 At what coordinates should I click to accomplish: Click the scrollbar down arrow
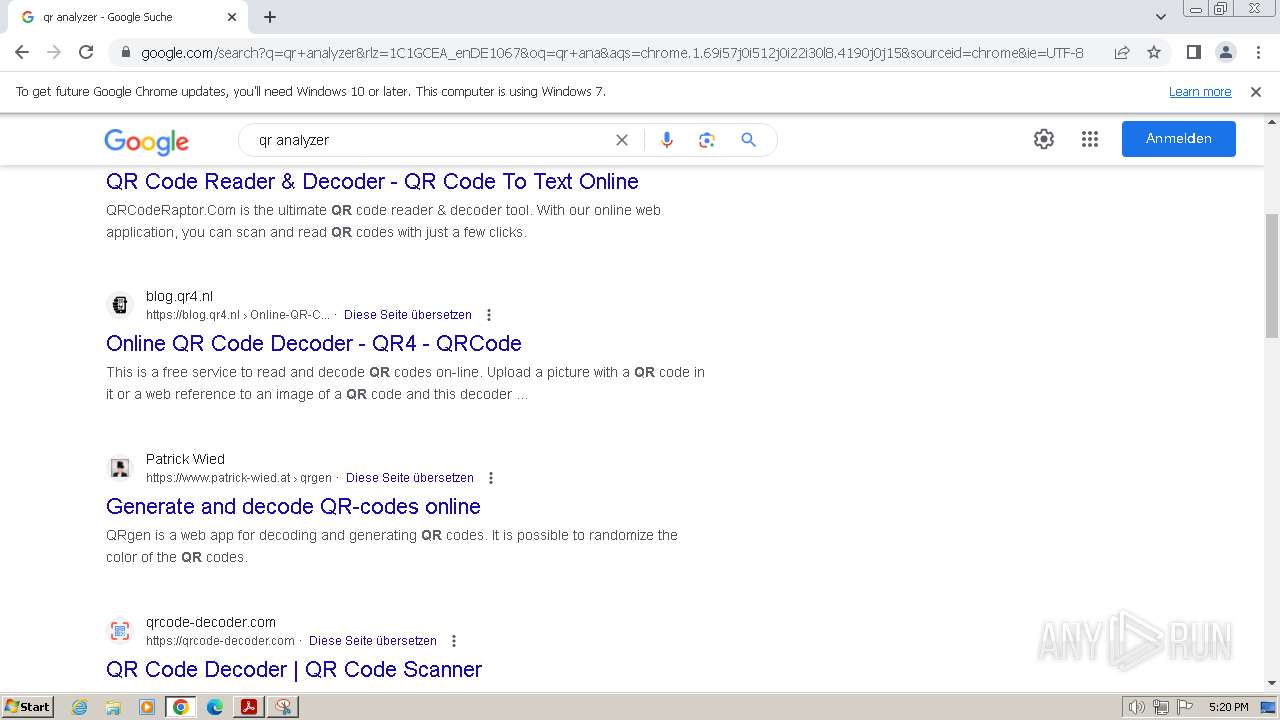coord(1272,683)
